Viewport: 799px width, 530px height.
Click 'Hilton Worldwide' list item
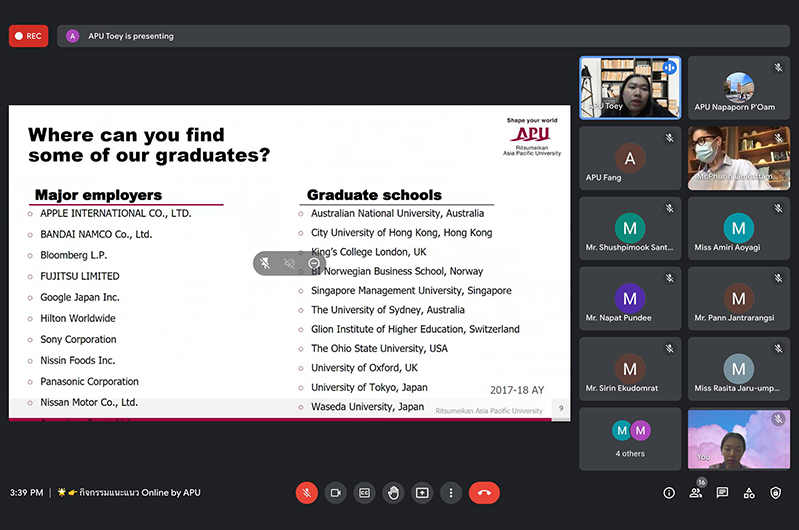[77, 318]
